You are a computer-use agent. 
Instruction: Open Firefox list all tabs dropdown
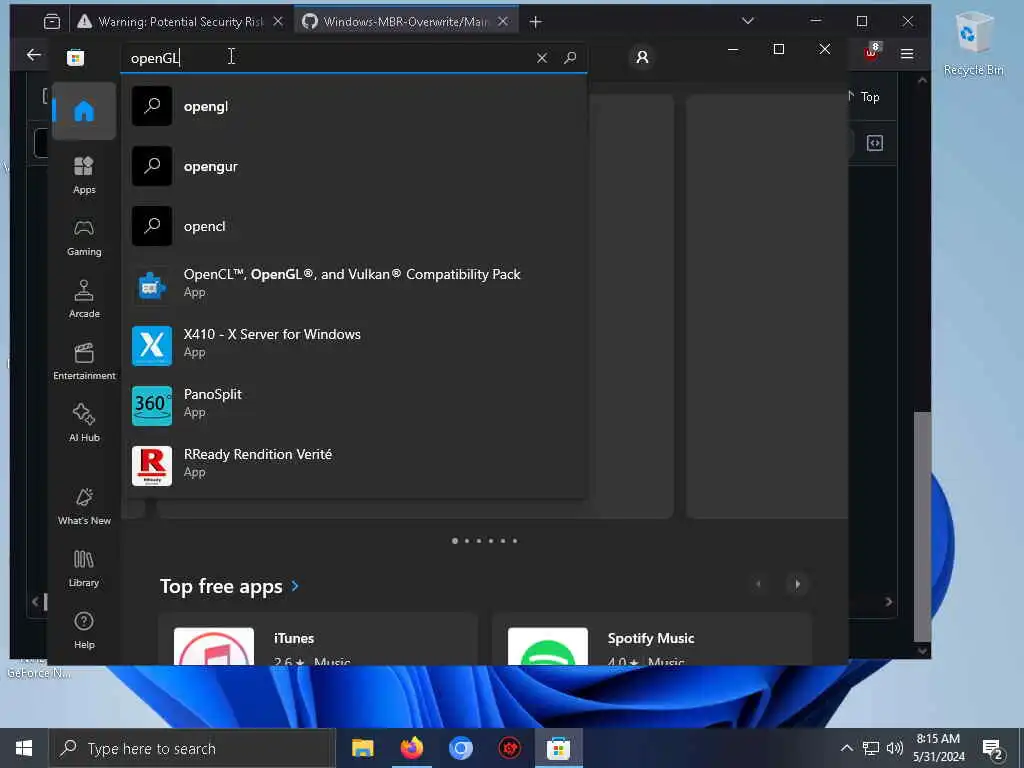coord(748,21)
